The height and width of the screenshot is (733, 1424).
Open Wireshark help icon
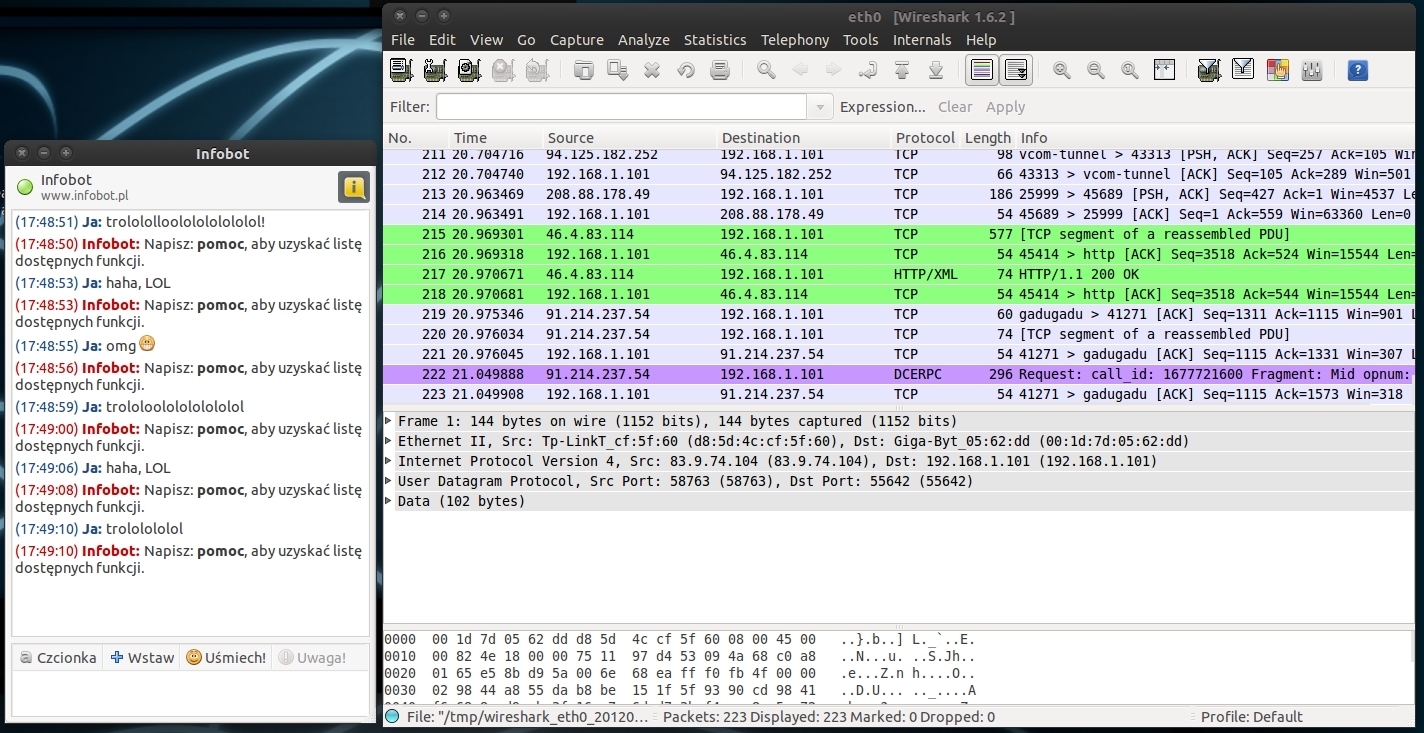click(x=1357, y=70)
